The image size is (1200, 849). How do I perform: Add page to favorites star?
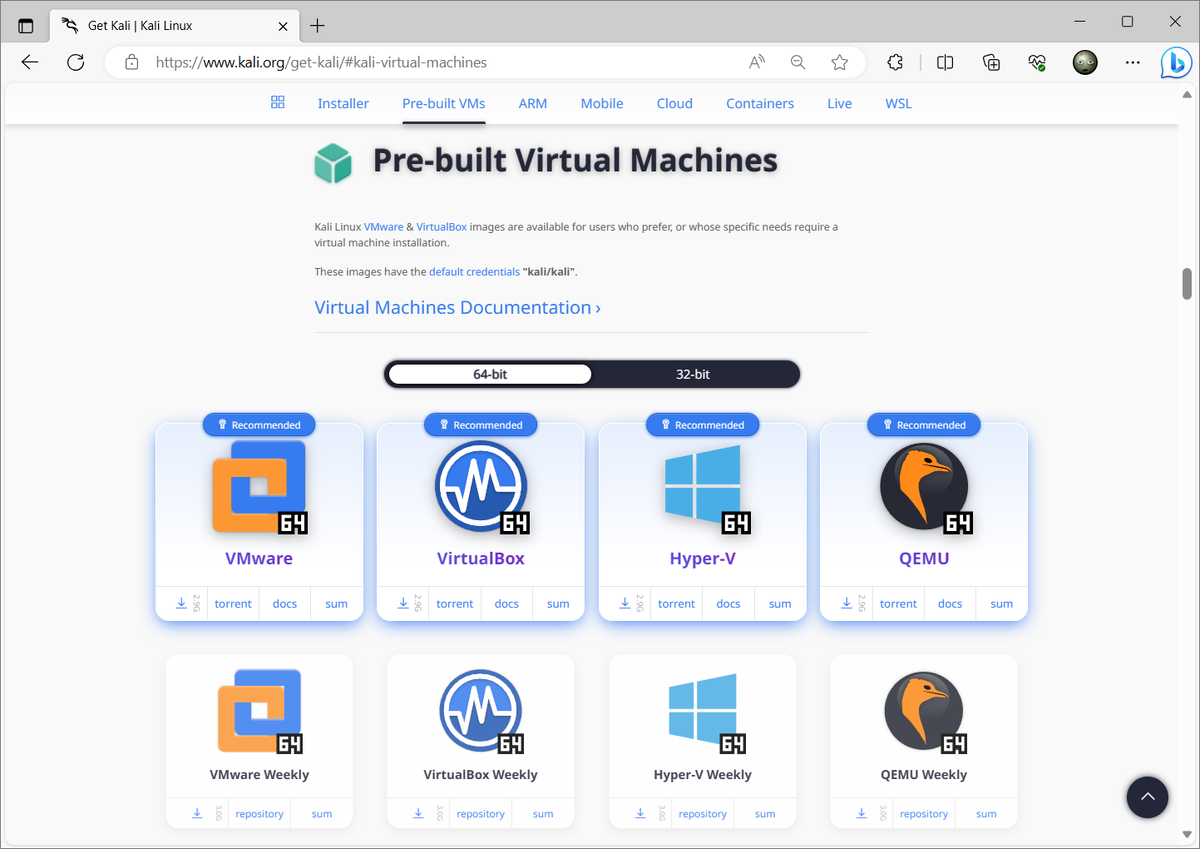tap(840, 62)
